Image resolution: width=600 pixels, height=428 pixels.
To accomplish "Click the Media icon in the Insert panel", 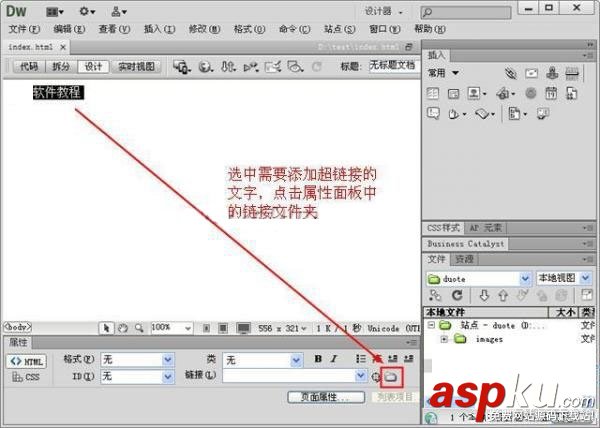I will point(505,93).
